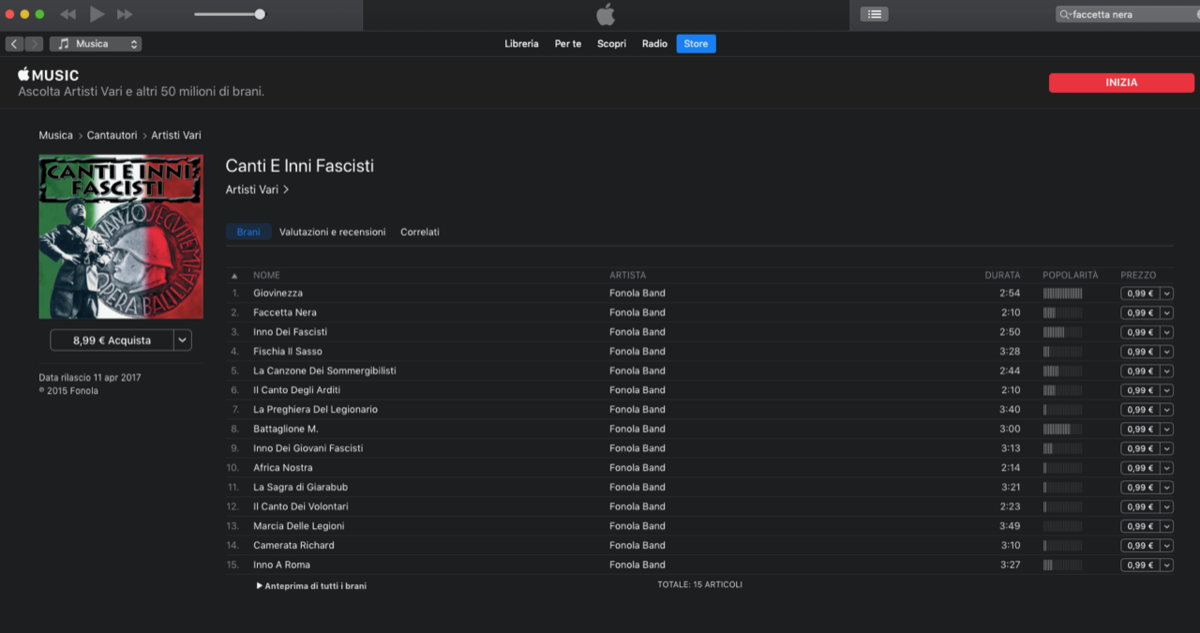The height and width of the screenshot is (633, 1200).
Task: Click the duration 3:49 of Marcia Delle Legioni
Action: tap(1010, 526)
